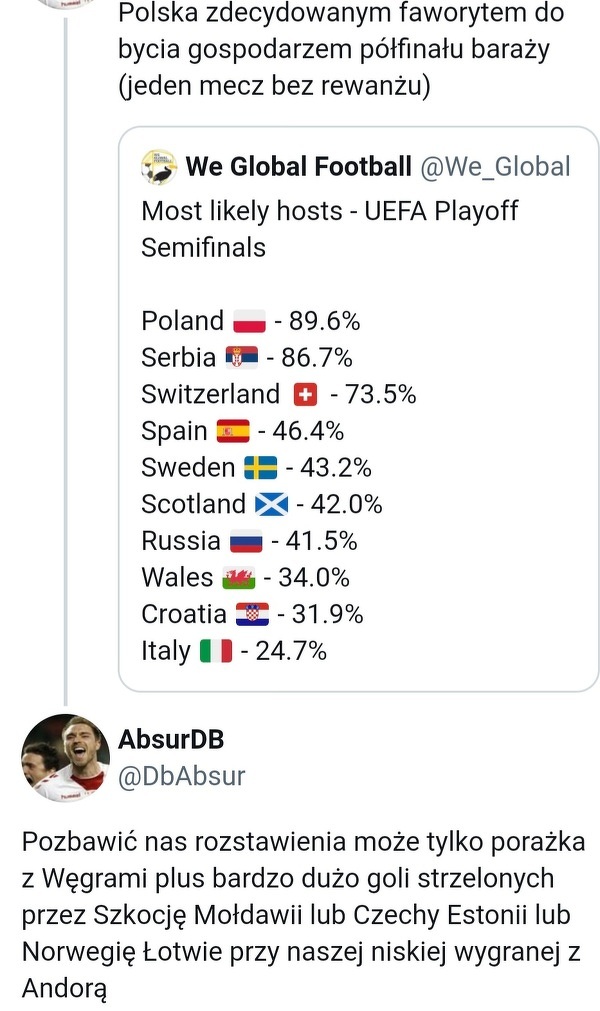Click the Serbia flag emoji
Viewport: 600px width, 1011px height.
[x=241, y=357]
